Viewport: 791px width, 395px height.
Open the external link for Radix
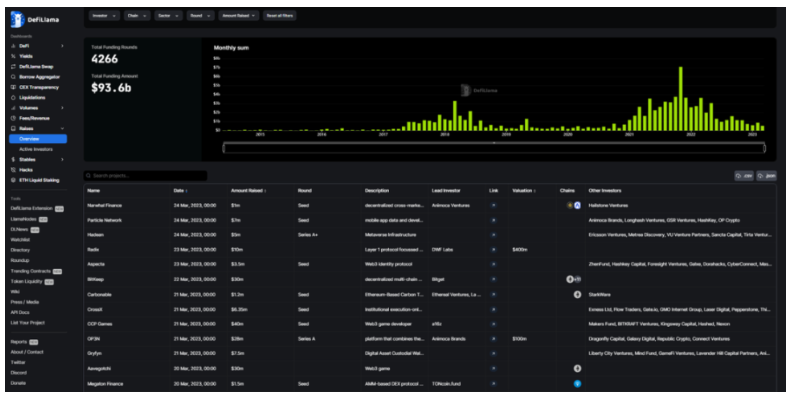493,250
